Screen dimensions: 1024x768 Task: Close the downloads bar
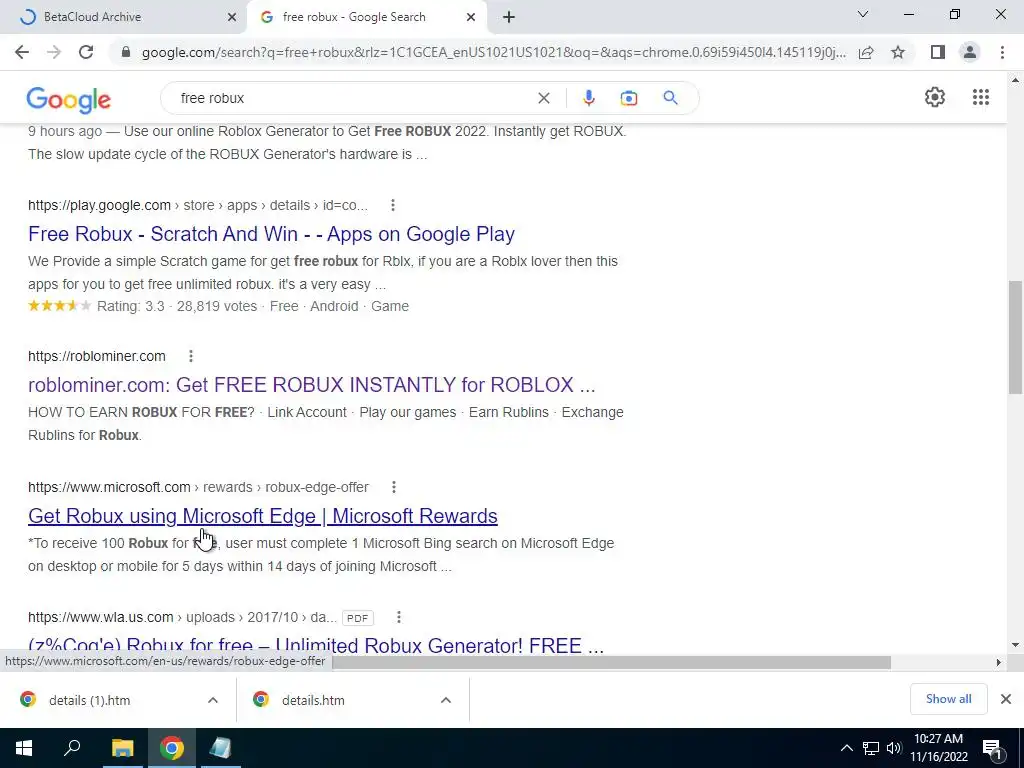1006,699
